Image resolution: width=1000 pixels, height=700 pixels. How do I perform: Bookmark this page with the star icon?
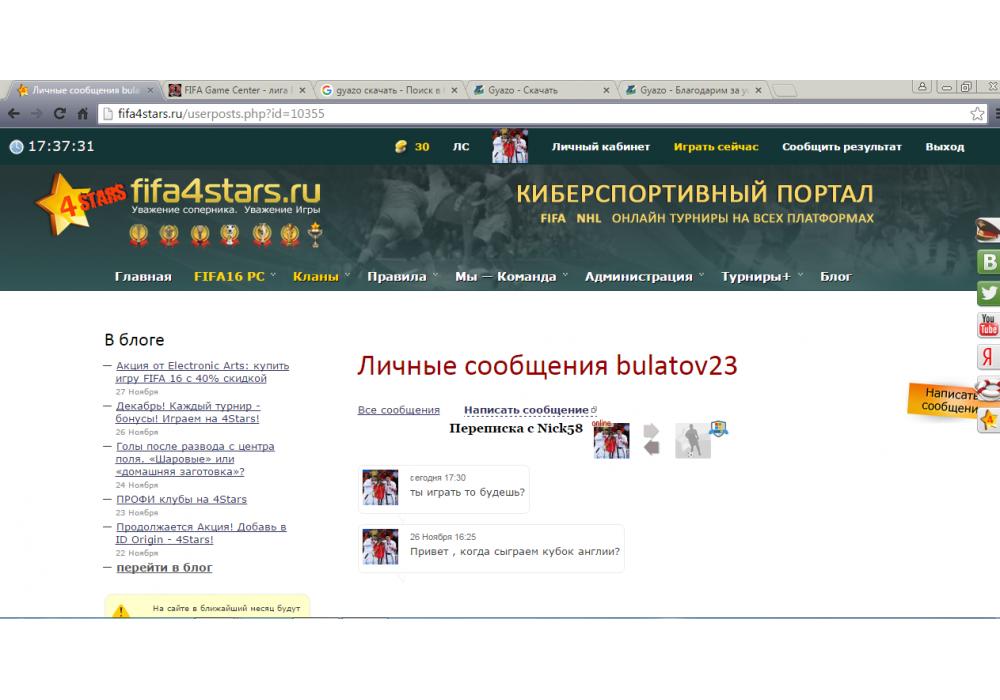[x=977, y=114]
